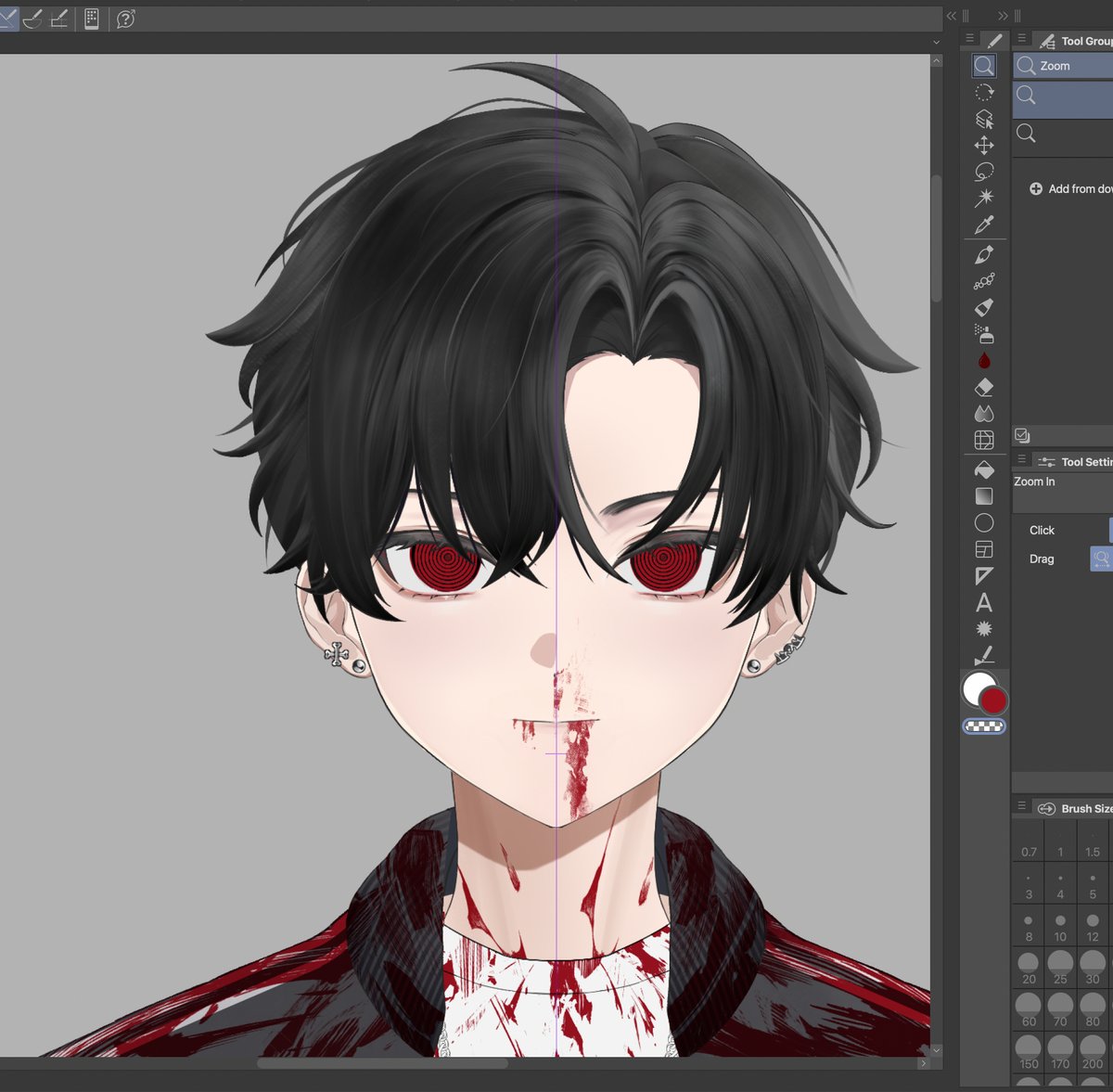The height and width of the screenshot is (1092, 1113).
Task: Open the smartphone companion mode icon
Action: pos(91,19)
